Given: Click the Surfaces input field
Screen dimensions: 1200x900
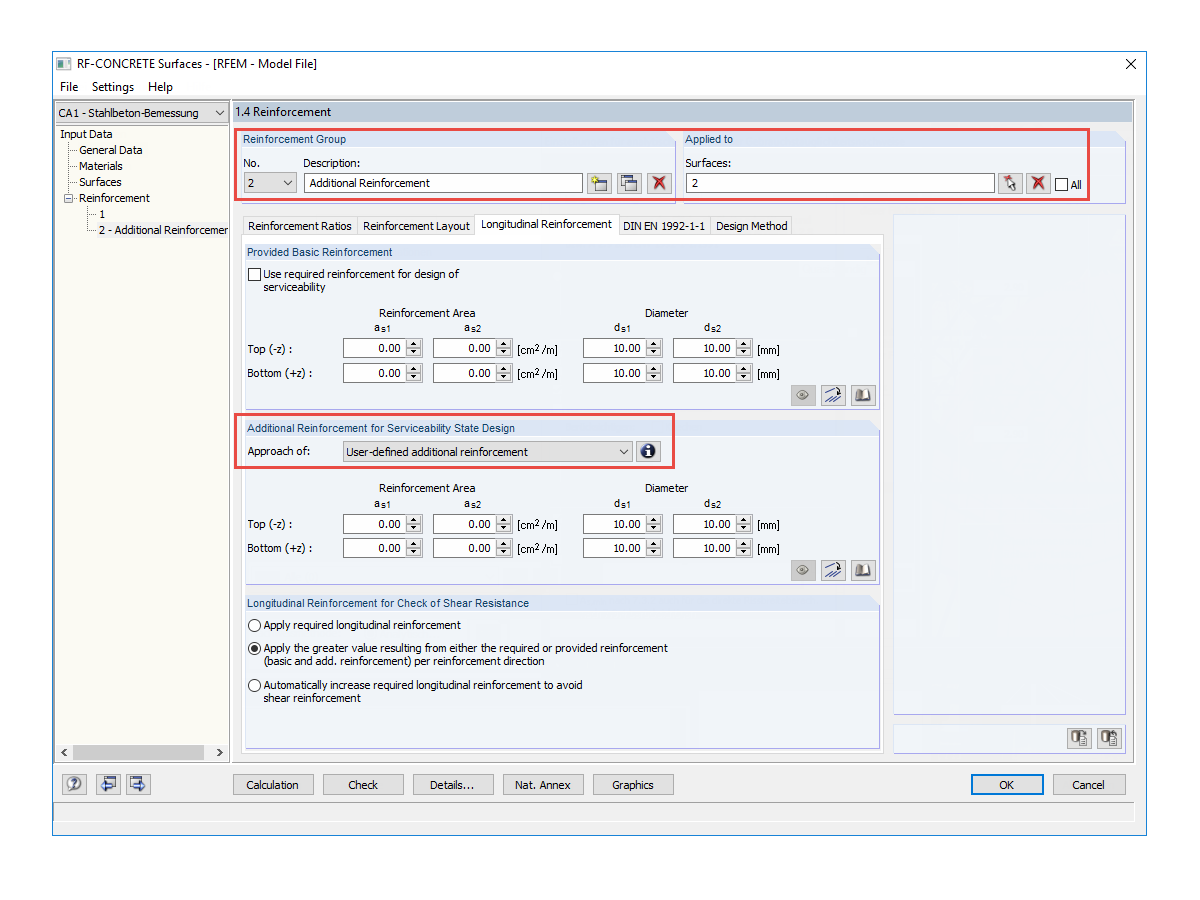Looking at the screenshot, I should click(840, 183).
